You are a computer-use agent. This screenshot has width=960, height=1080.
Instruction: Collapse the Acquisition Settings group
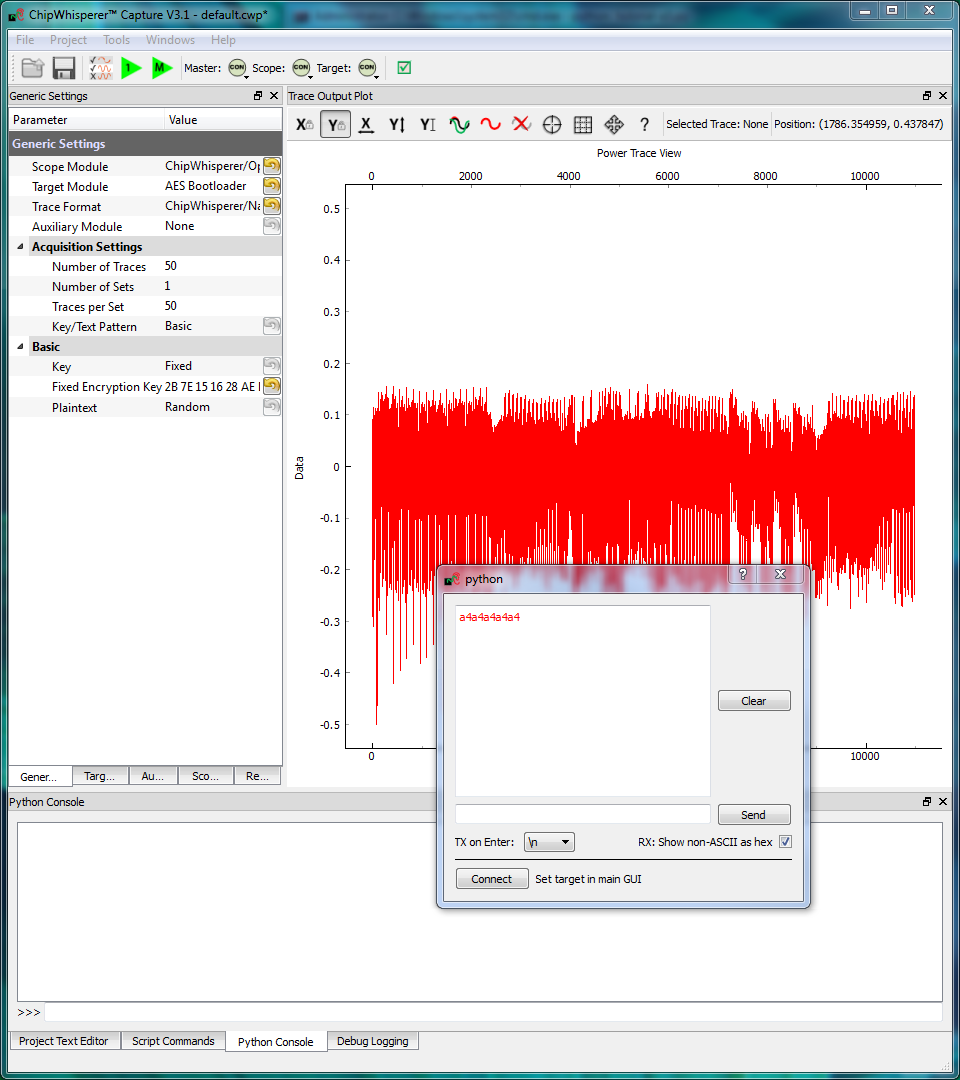coord(22,247)
